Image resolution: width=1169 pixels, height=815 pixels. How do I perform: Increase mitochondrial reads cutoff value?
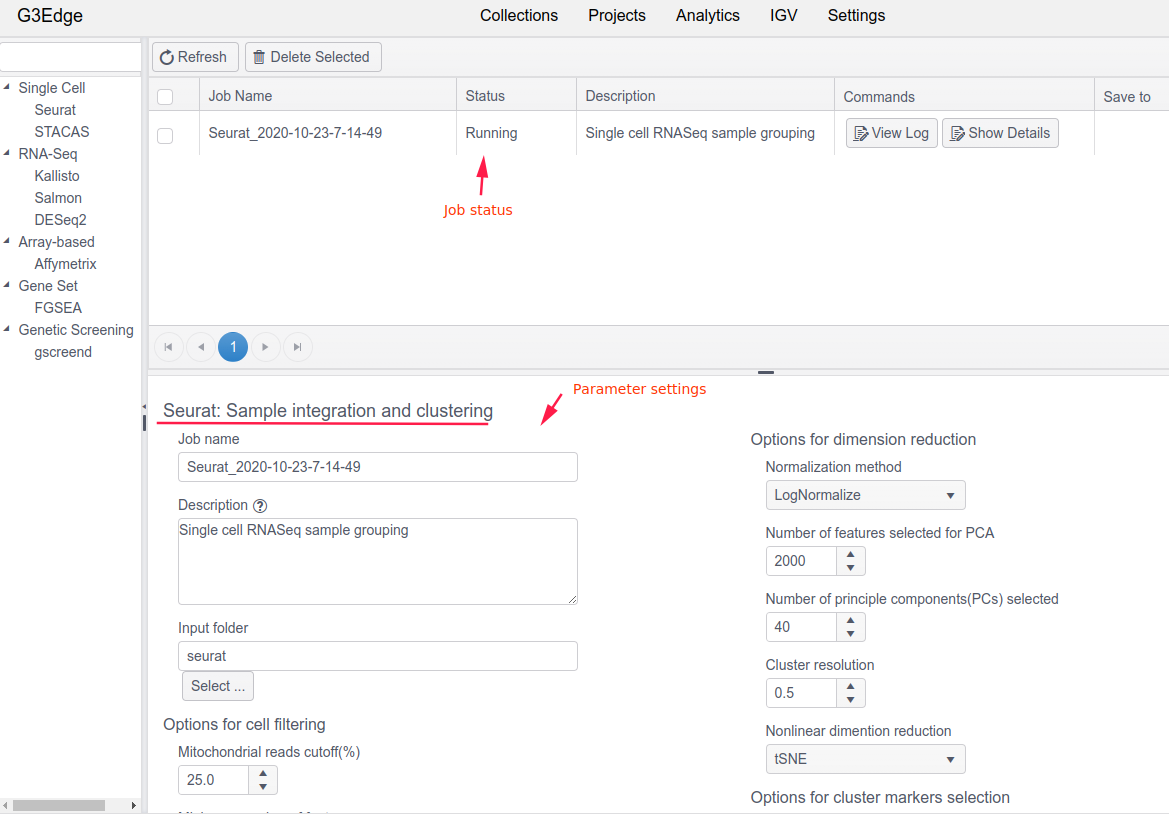pos(263,773)
